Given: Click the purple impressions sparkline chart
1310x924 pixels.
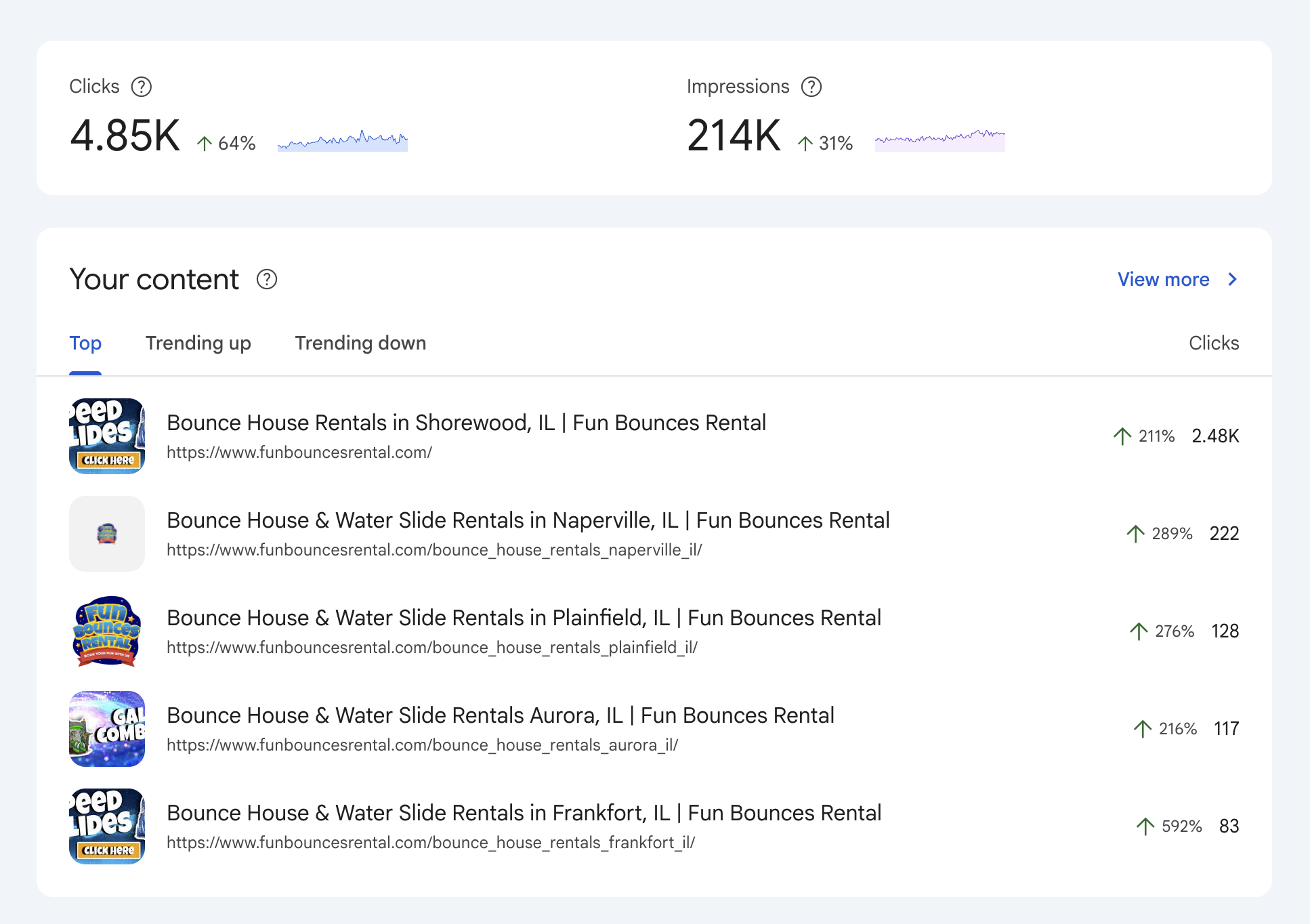Looking at the screenshot, I should coord(940,140).
